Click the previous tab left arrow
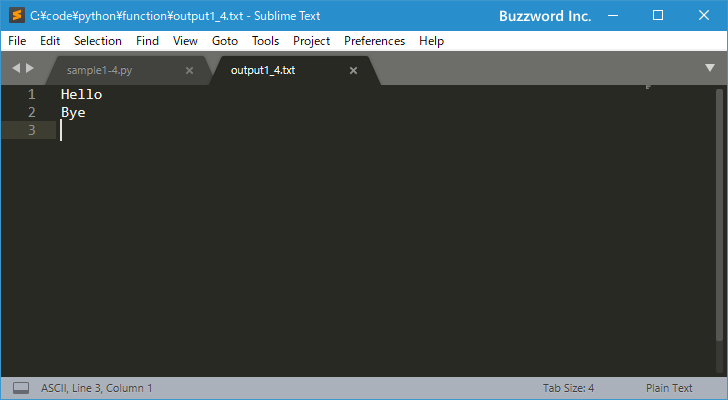The width and height of the screenshot is (728, 400). pyautogui.click(x=16, y=68)
